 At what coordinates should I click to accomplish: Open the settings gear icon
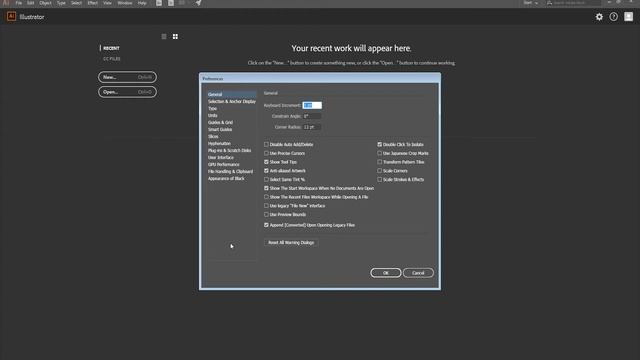(599, 17)
